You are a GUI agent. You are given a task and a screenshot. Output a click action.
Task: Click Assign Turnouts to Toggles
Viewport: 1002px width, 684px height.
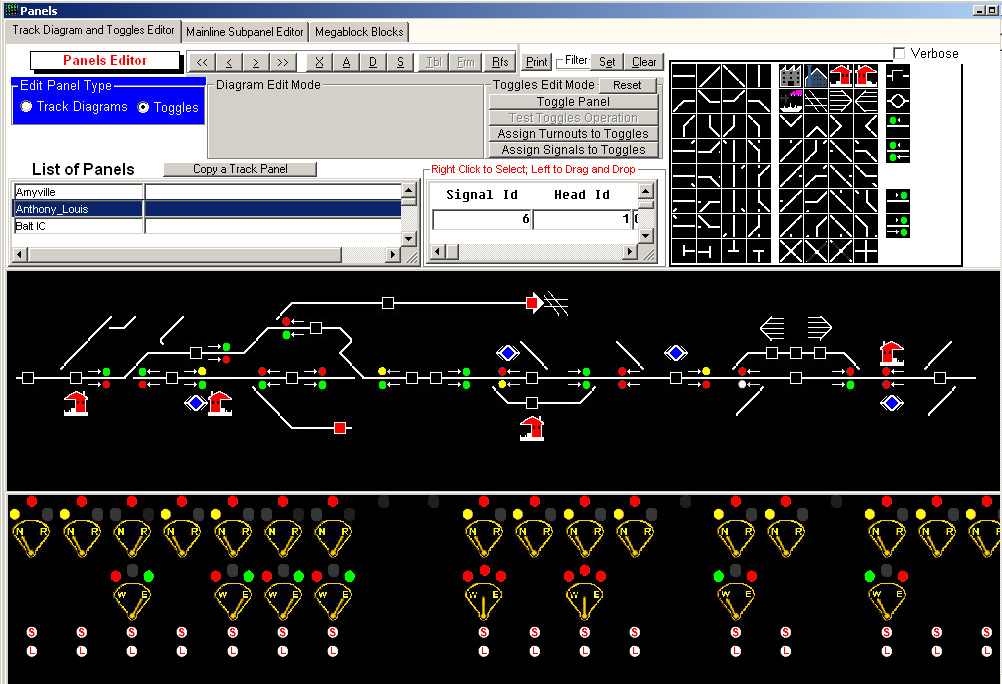click(x=573, y=134)
